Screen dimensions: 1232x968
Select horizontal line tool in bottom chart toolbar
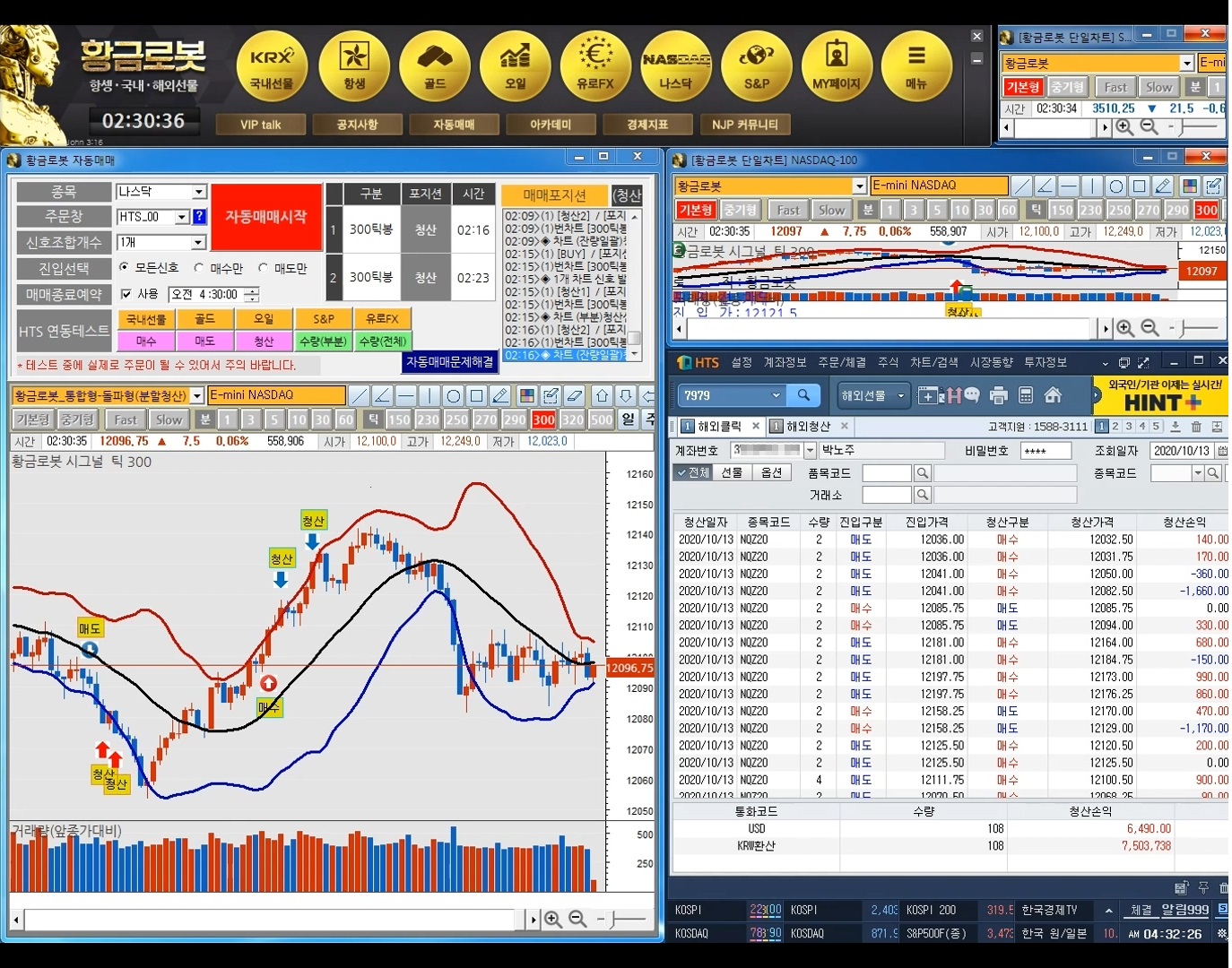(405, 396)
